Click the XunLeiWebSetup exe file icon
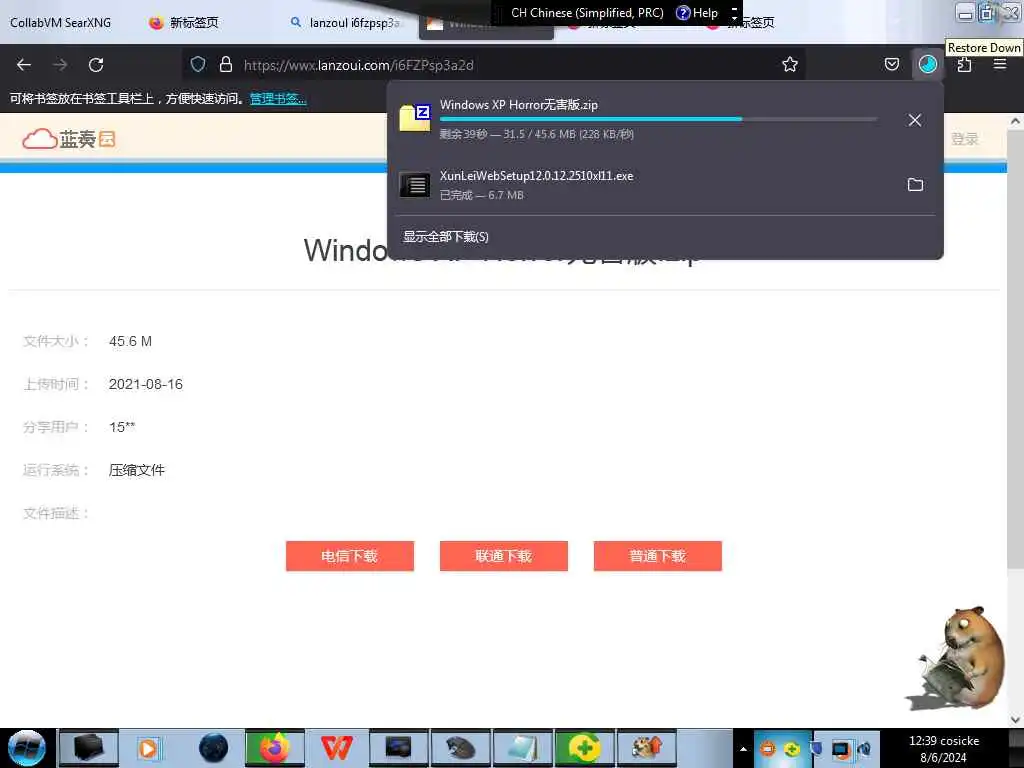1024x768 pixels. coord(415,185)
